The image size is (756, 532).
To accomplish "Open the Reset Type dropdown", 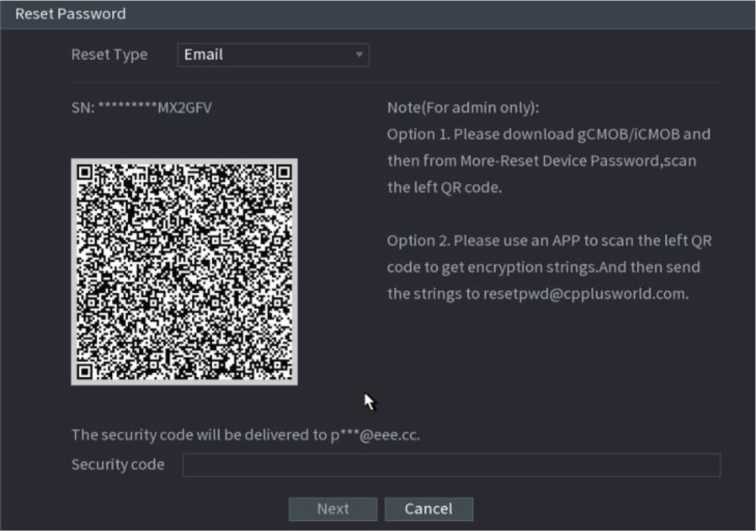I will 272,55.
